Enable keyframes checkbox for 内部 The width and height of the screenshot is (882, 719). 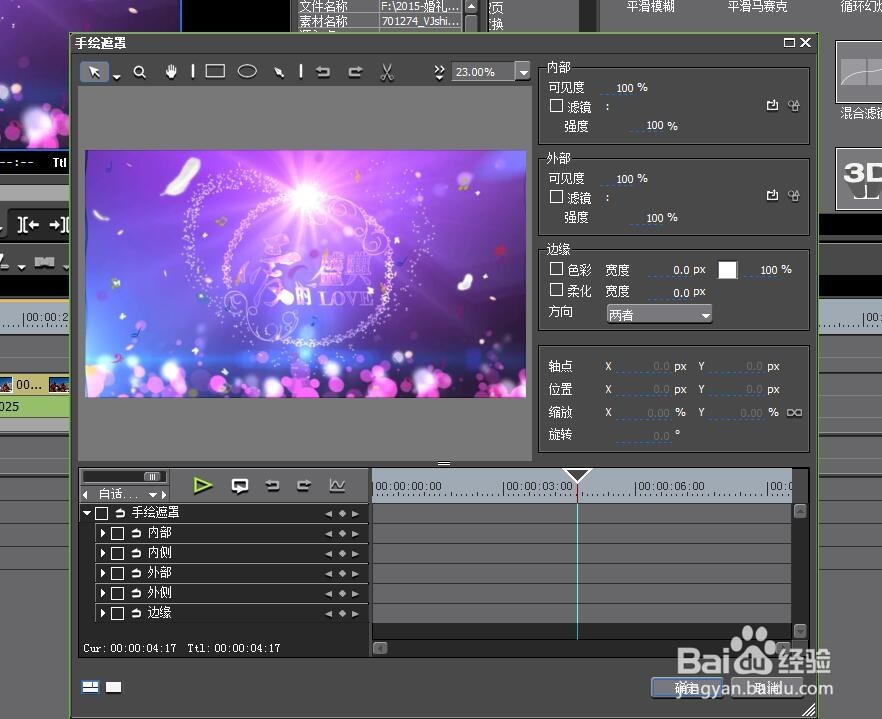coord(118,533)
